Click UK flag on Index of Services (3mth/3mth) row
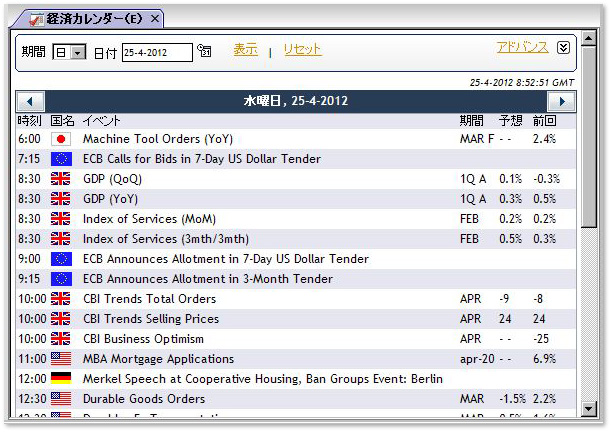 click(61, 239)
